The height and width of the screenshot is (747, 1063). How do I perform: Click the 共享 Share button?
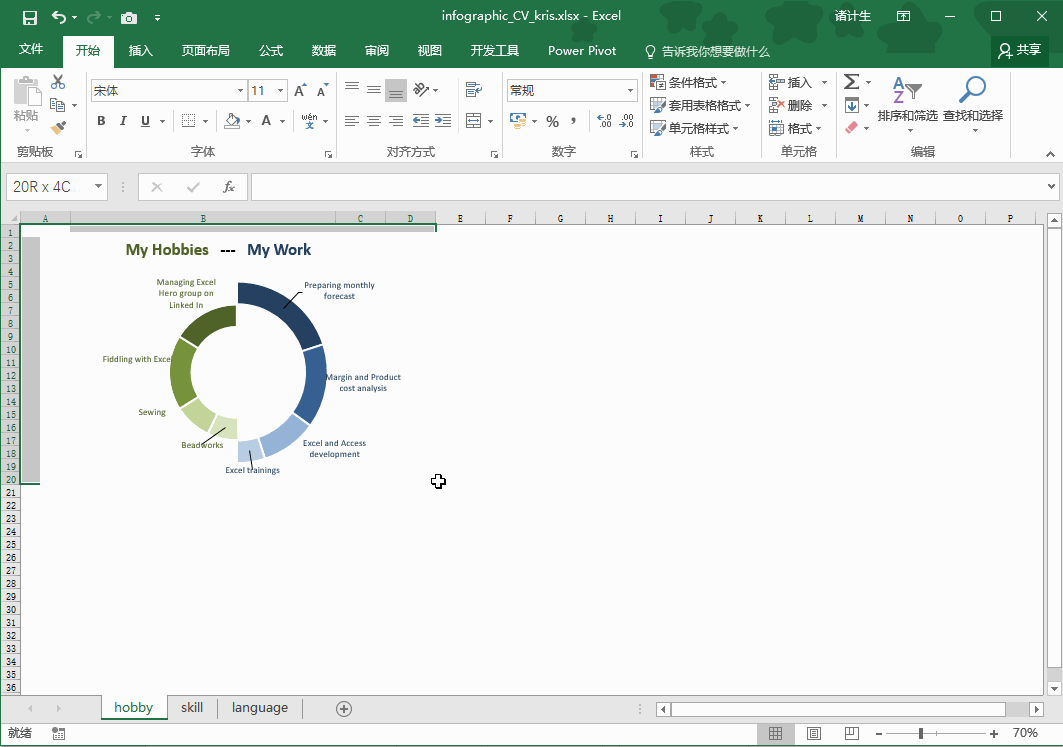pos(1020,50)
